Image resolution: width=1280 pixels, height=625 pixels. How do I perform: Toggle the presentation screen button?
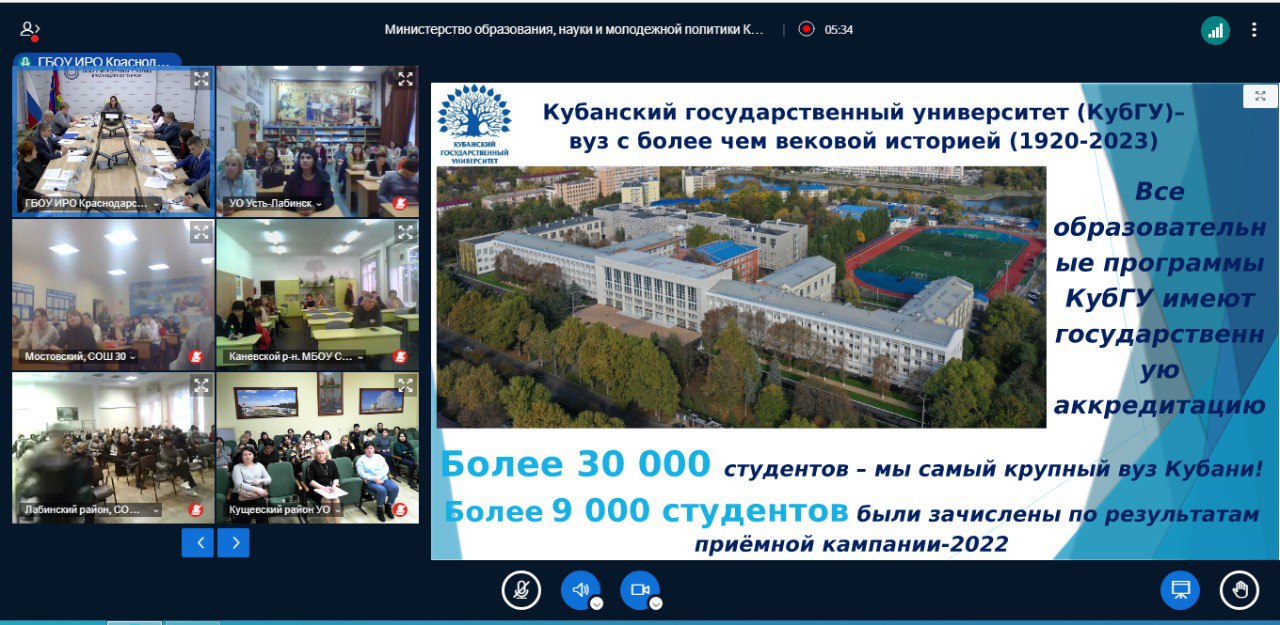click(1180, 590)
